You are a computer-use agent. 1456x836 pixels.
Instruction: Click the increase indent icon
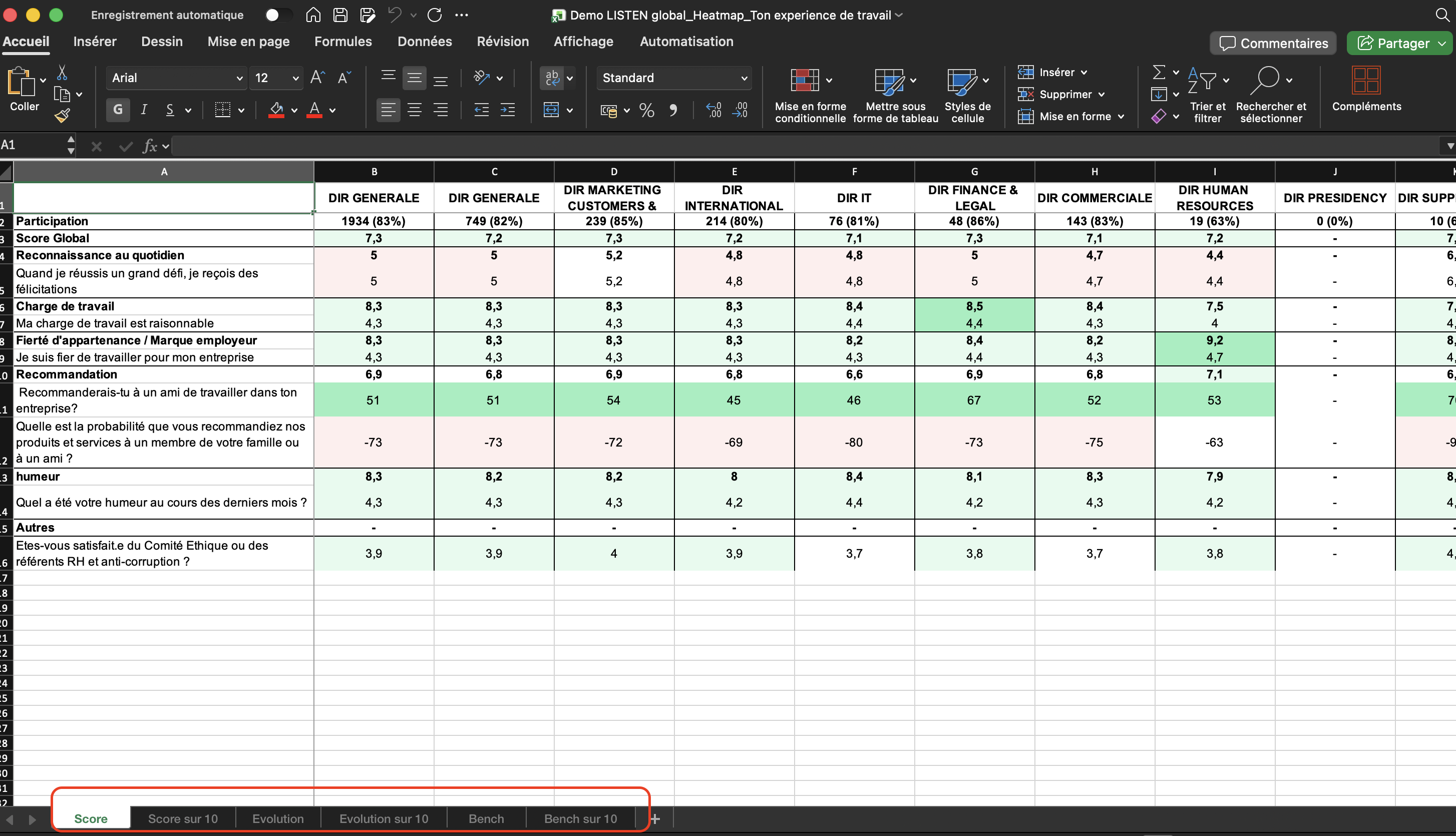[x=508, y=110]
